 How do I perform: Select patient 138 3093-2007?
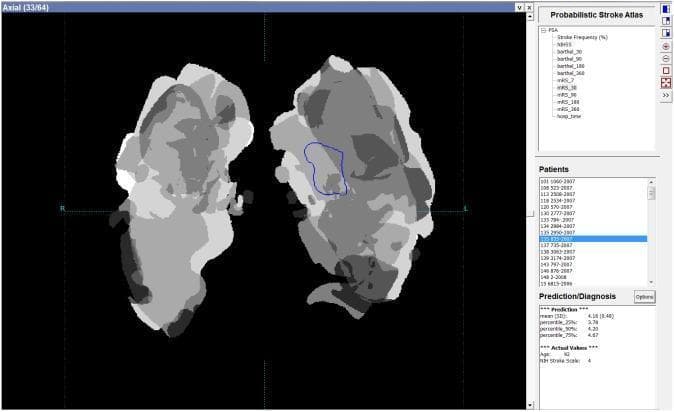tap(558, 252)
